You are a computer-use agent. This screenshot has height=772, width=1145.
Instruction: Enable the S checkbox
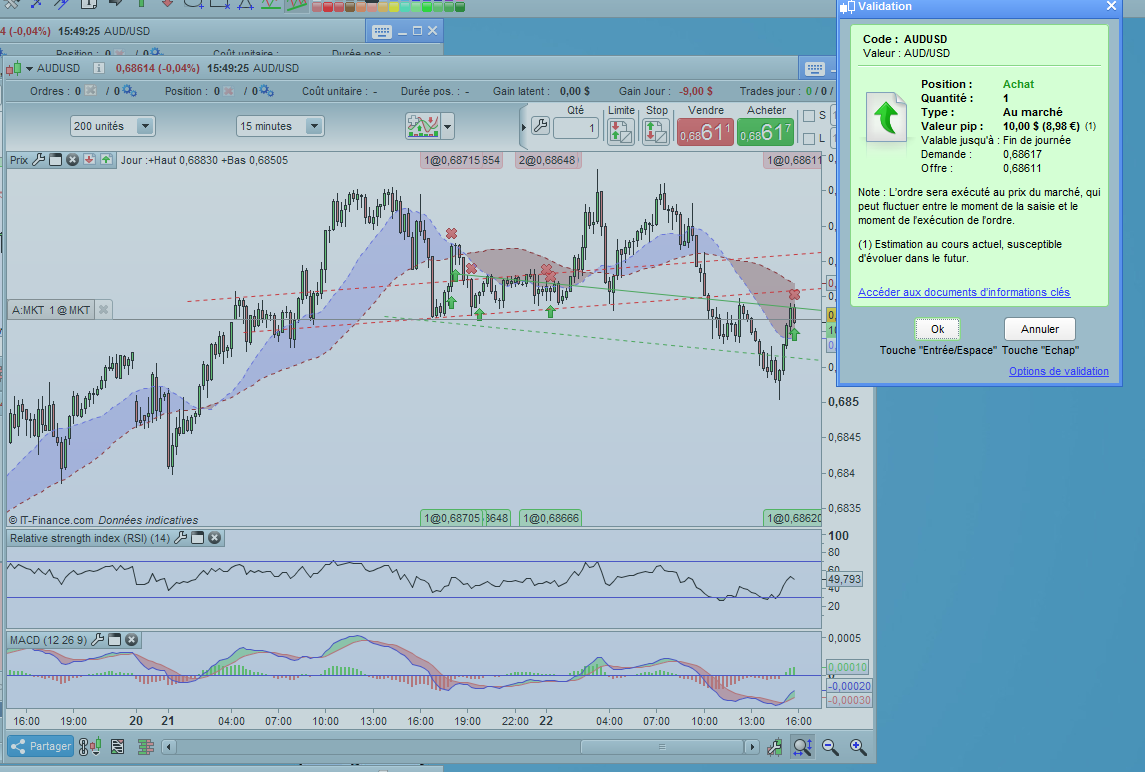tap(808, 116)
